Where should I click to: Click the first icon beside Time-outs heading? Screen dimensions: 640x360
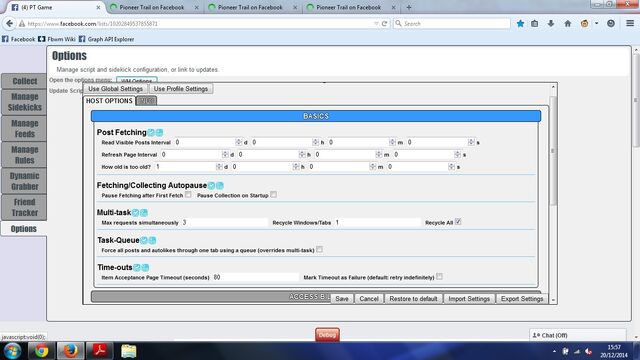(x=137, y=268)
